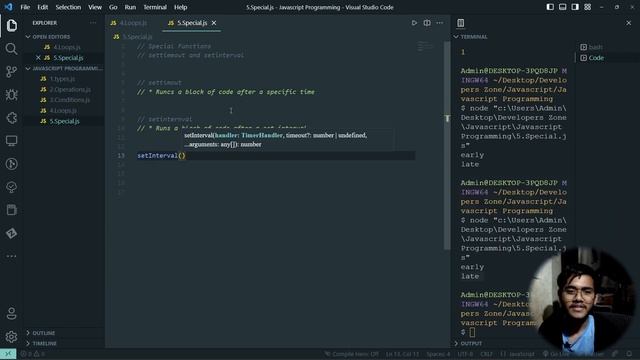The height and width of the screenshot is (360, 640).
Task: Open the Accounts icon
Action: (x=11, y=313)
